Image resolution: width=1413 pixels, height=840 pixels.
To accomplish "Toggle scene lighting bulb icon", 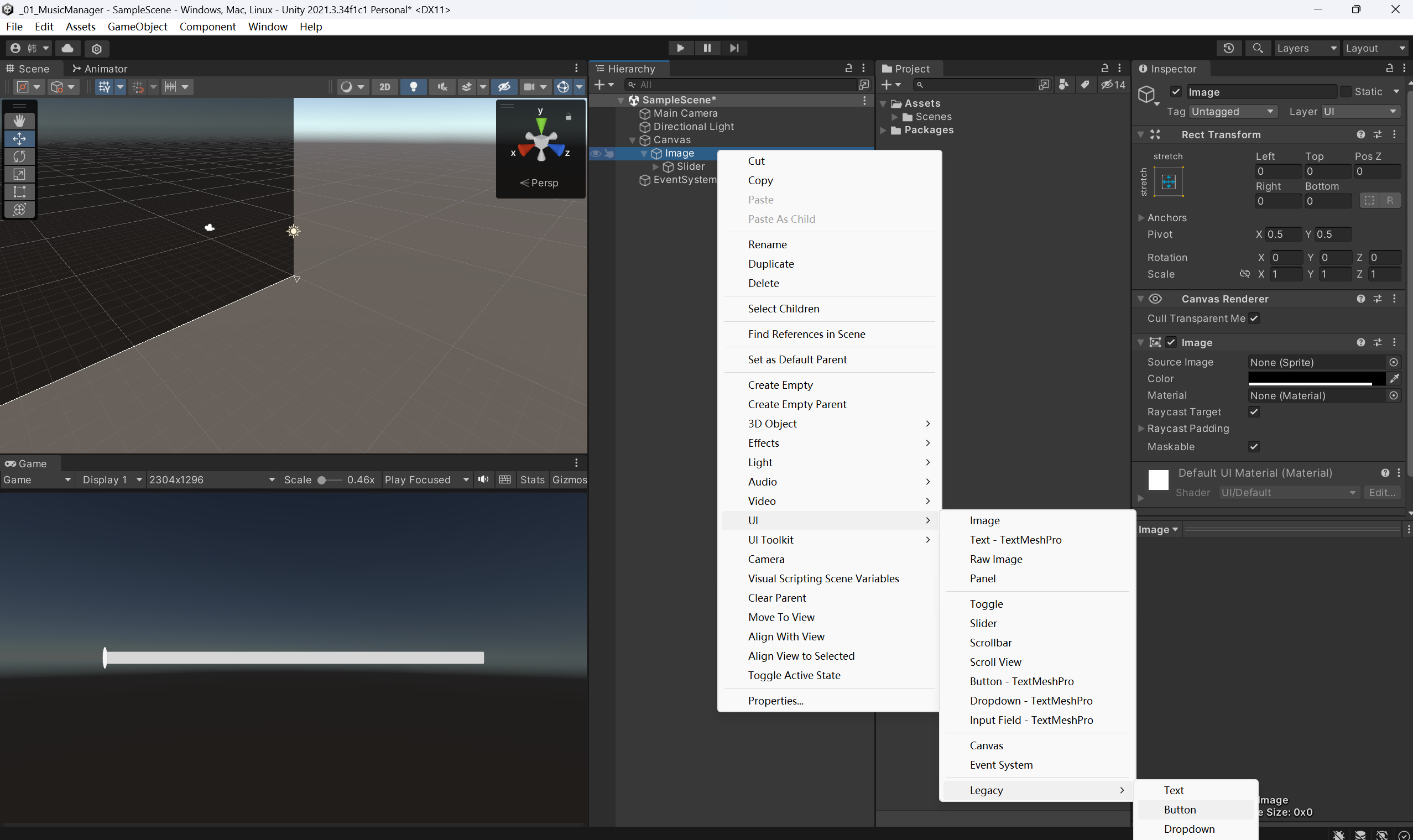I will click(413, 87).
